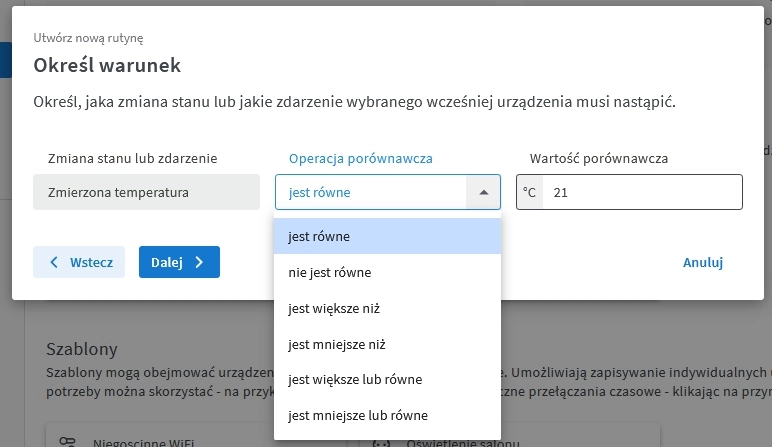The width and height of the screenshot is (772, 447).
Task: Click the left chevron icon on Wstecz
Action: [x=54, y=262]
